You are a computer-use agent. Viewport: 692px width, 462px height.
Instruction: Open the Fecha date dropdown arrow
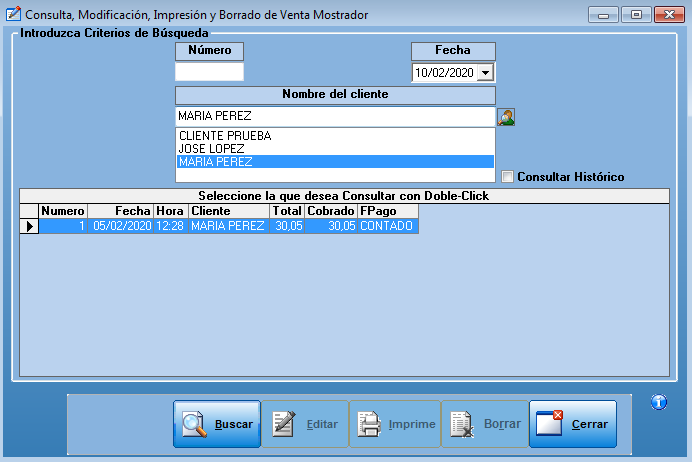[x=485, y=72]
